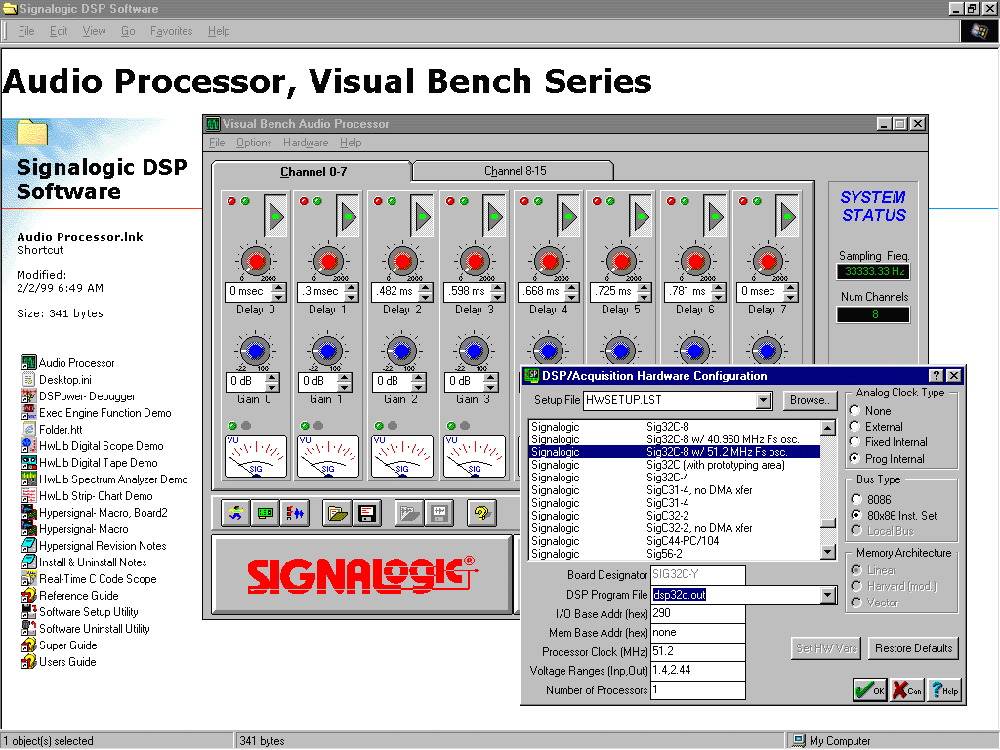Viewport: 1000px width, 750px height.
Task: Click the Help button in hardware dialog
Action: tap(945, 690)
